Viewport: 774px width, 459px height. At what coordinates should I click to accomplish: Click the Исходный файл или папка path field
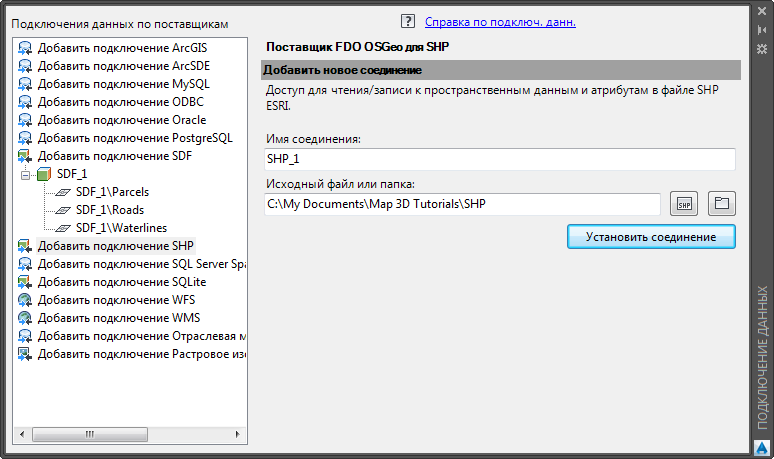coord(463,204)
